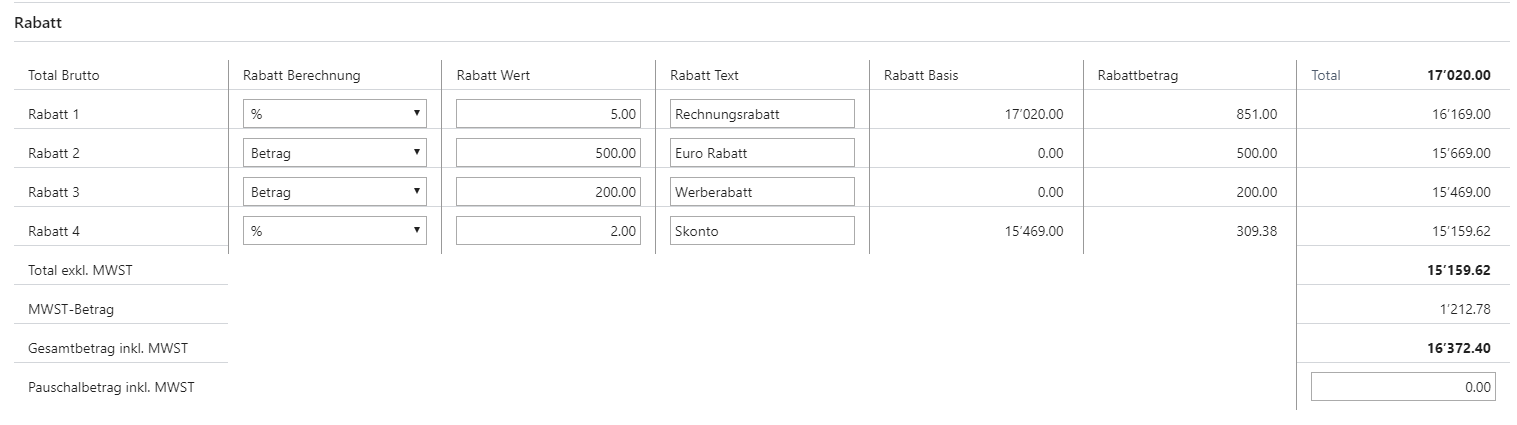Click the Werberabatt text field
The image size is (1517, 425).
point(762,192)
